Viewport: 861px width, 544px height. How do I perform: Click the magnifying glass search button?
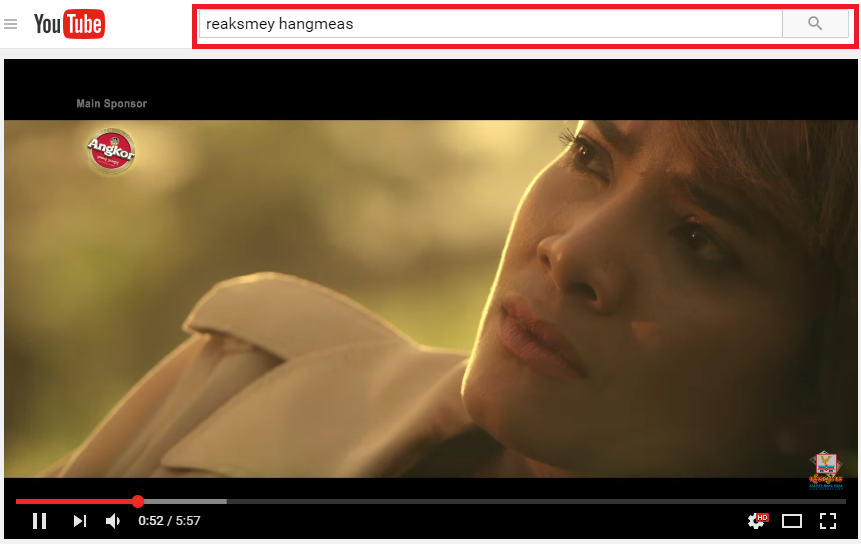(x=815, y=23)
